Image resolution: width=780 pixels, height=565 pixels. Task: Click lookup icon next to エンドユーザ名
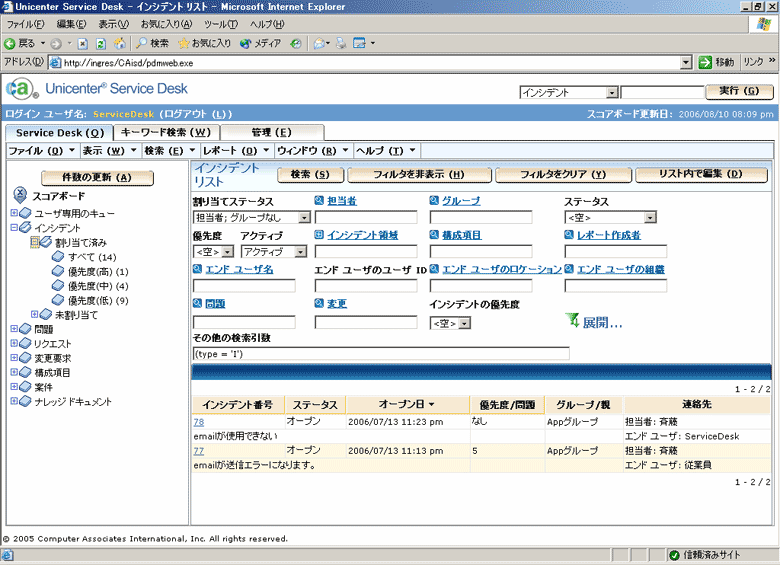pyautogui.click(x=197, y=269)
